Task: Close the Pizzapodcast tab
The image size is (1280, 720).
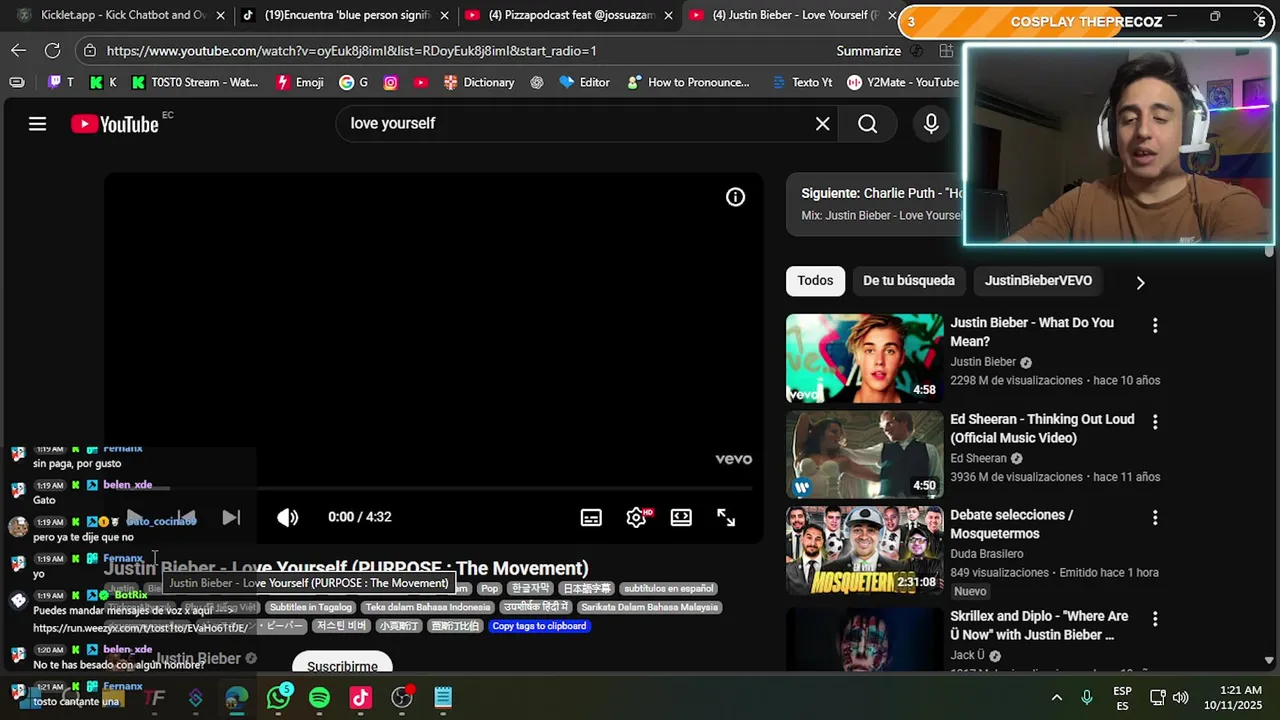Action: [x=669, y=15]
